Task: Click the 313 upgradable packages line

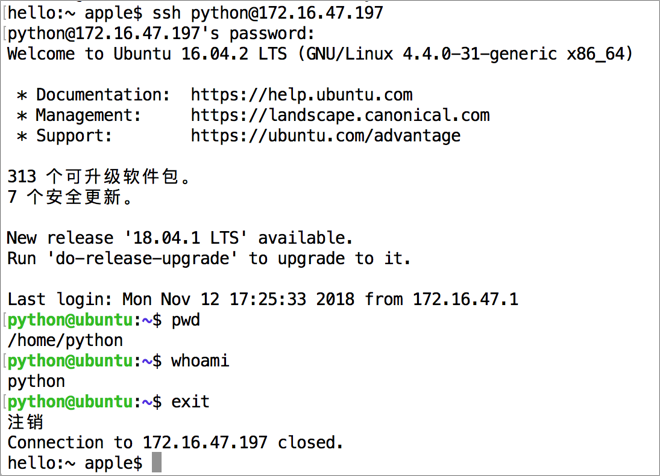Action: pyautogui.click(x=98, y=177)
